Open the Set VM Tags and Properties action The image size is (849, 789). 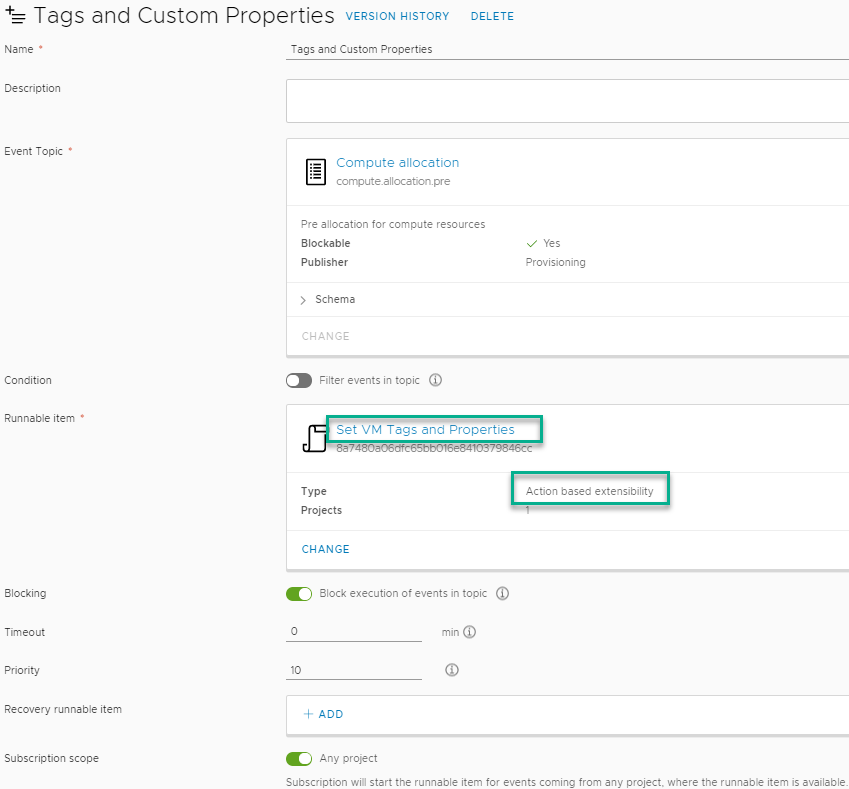click(425, 430)
